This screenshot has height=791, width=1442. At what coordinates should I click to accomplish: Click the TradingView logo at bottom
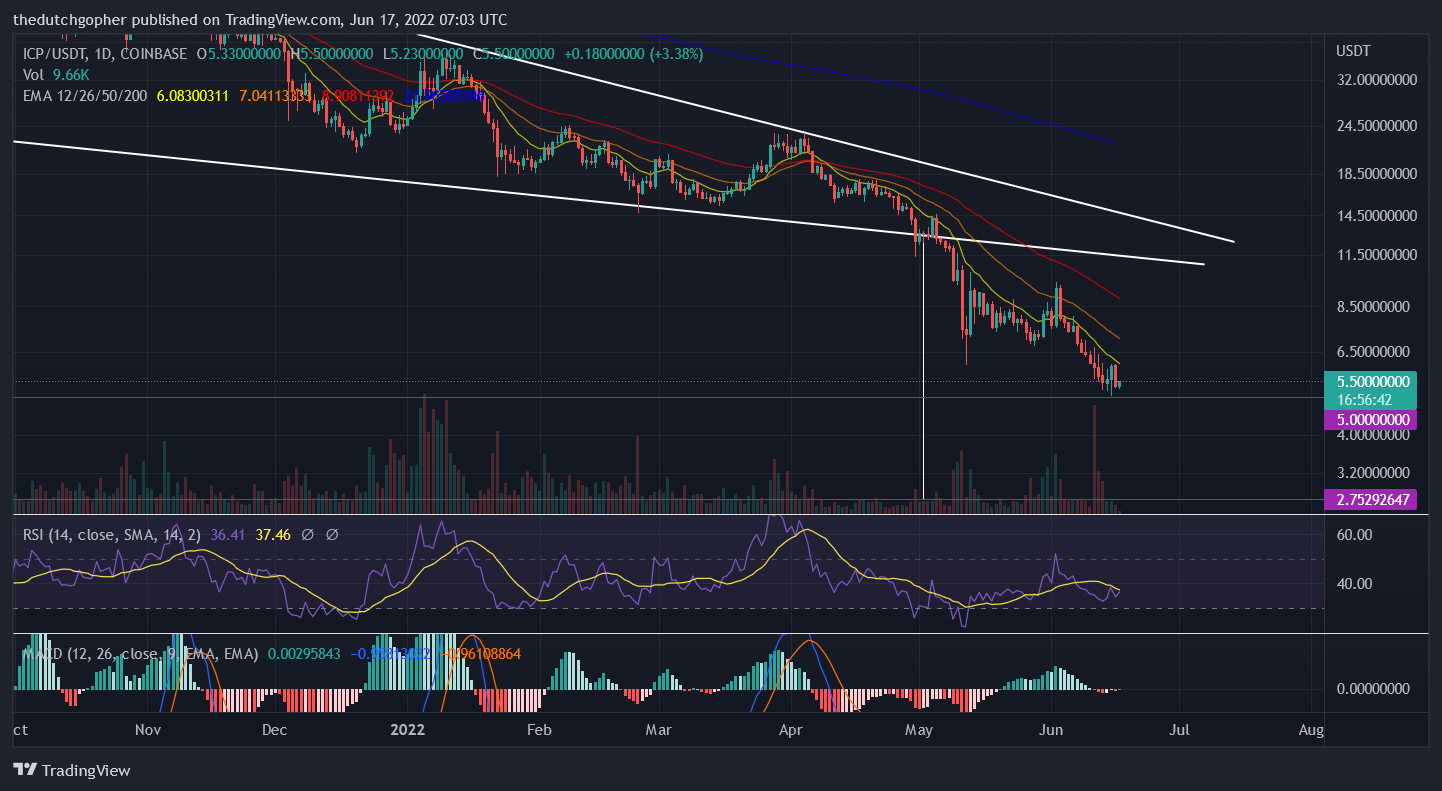tap(71, 770)
